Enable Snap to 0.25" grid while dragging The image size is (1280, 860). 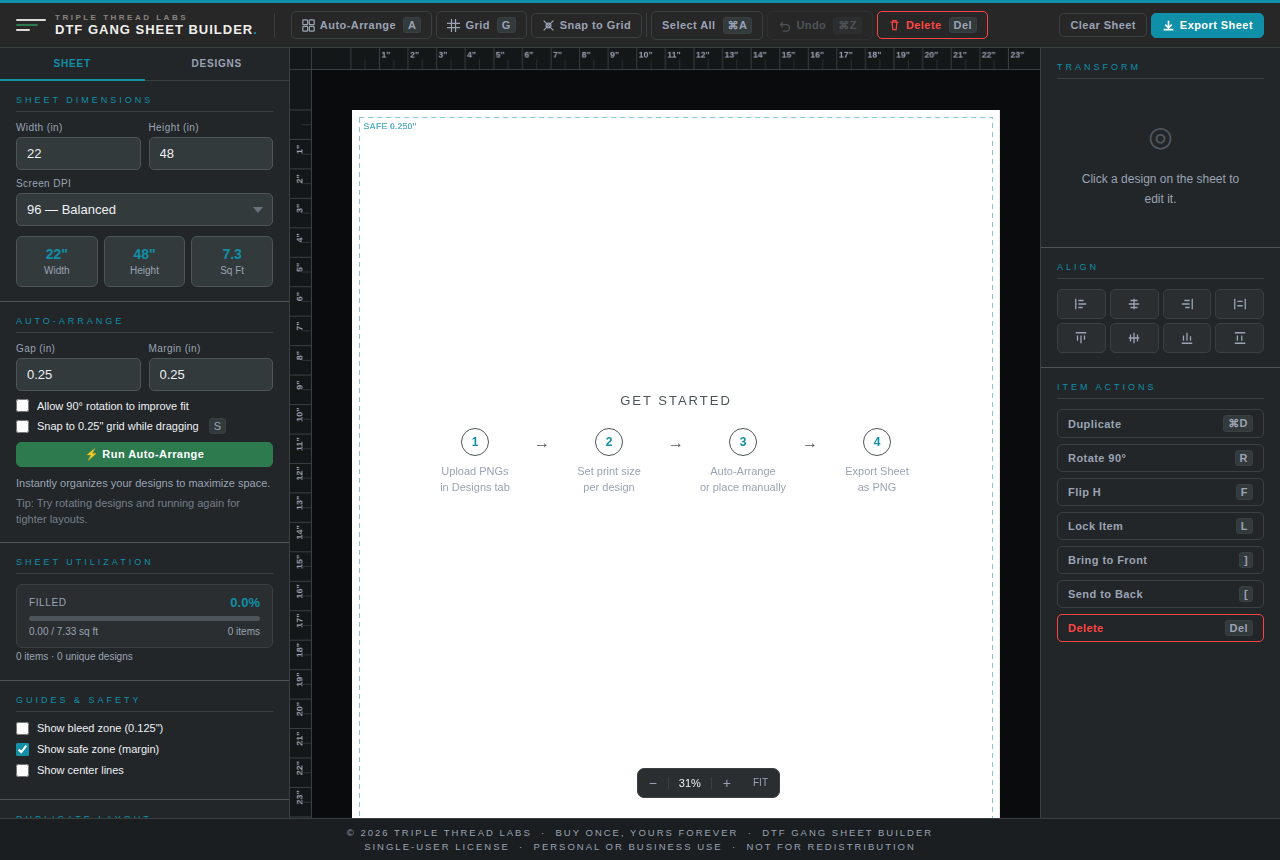[22, 426]
